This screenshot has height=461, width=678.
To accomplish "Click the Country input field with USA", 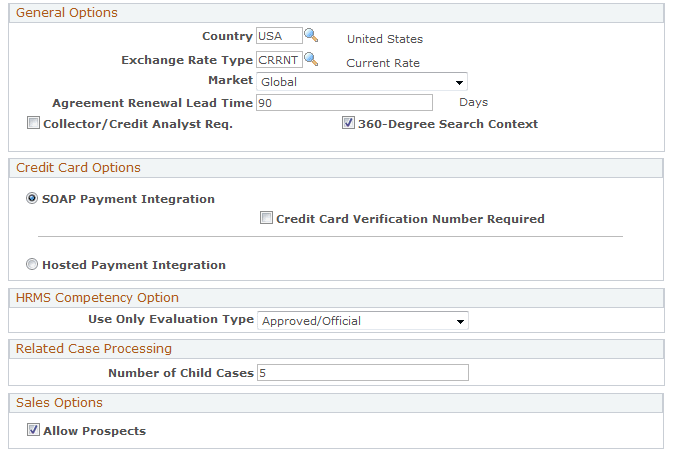I will 279,35.
